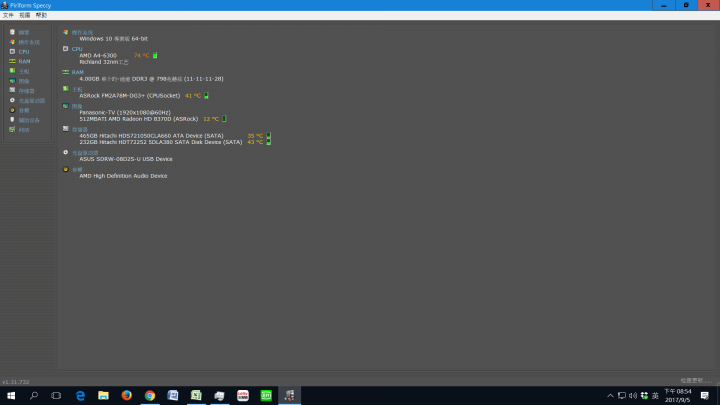Click the 'AMD High Definition Audio Device' line
720x405 pixels.
(x=123, y=175)
